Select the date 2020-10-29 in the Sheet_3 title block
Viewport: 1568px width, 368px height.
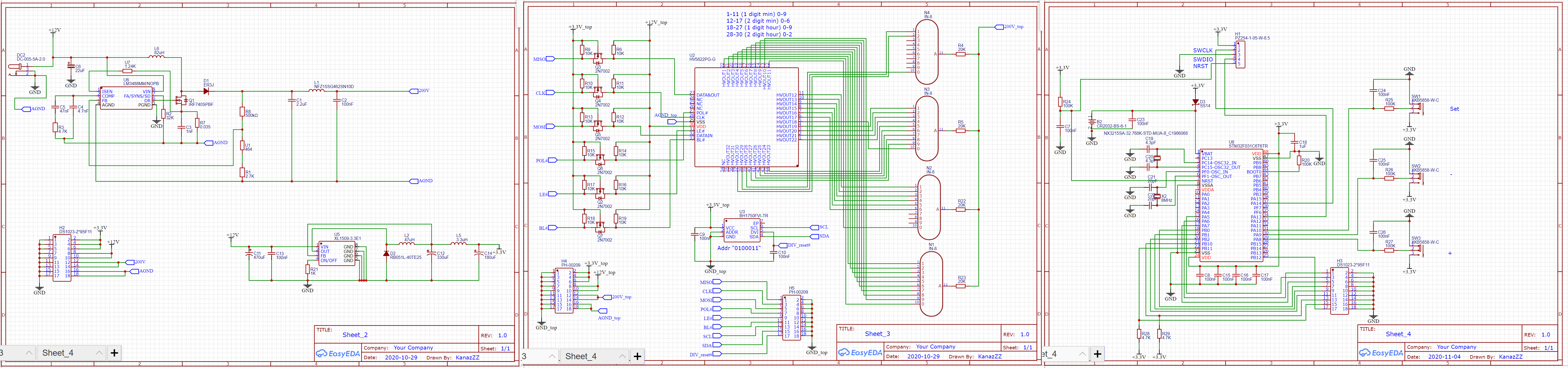(x=923, y=357)
